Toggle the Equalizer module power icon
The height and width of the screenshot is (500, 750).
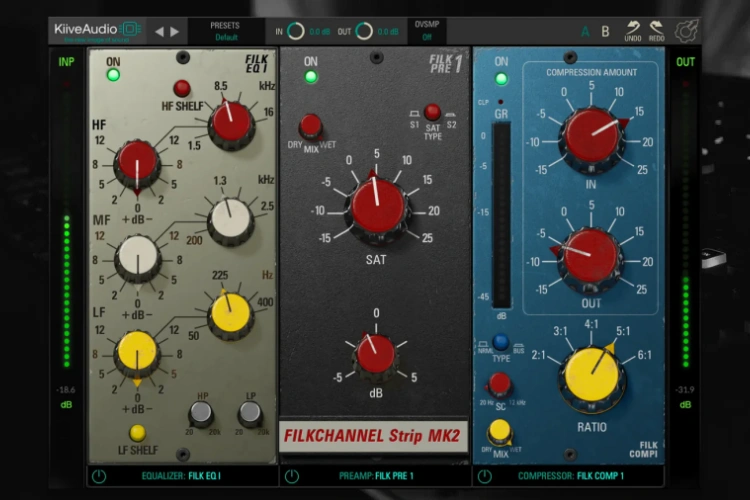pos(99,476)
